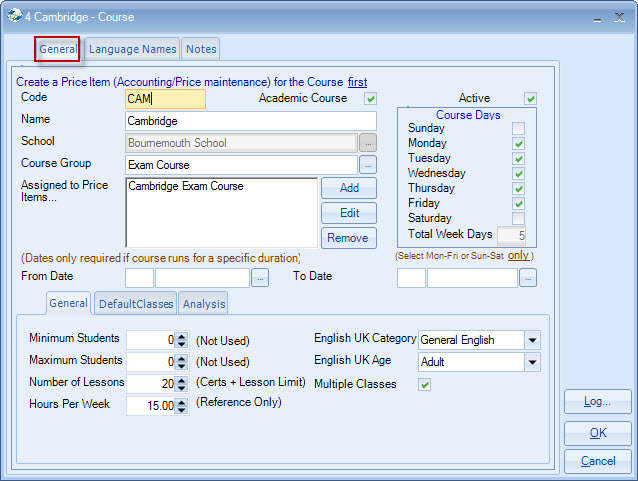Click the Total Week Days value box
Viewport: 638px width, 481px height.
tap(511, 235)
